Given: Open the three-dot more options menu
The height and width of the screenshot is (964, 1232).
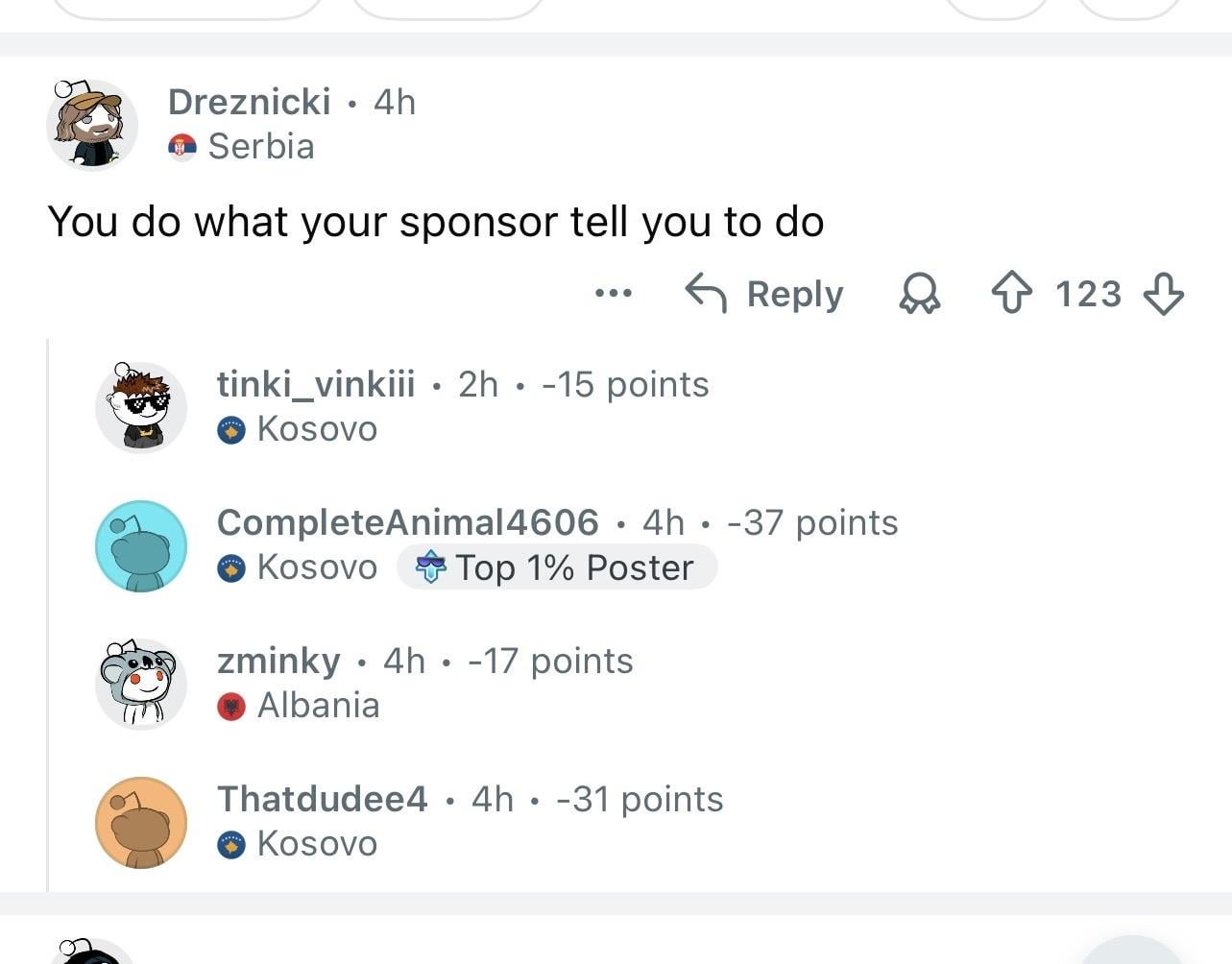Looking at the screenshot, I should coord(614,293).
